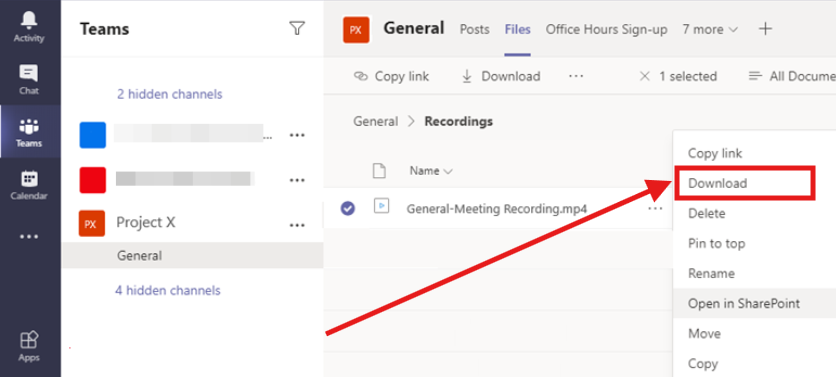
Task: Show the 2 hidden channels
Action: 170,94
